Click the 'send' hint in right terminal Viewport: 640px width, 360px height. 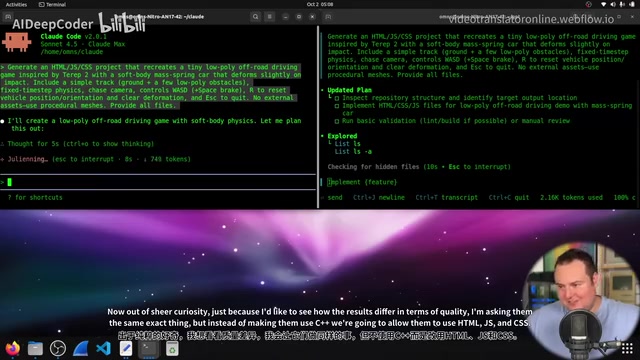(335, 198)
